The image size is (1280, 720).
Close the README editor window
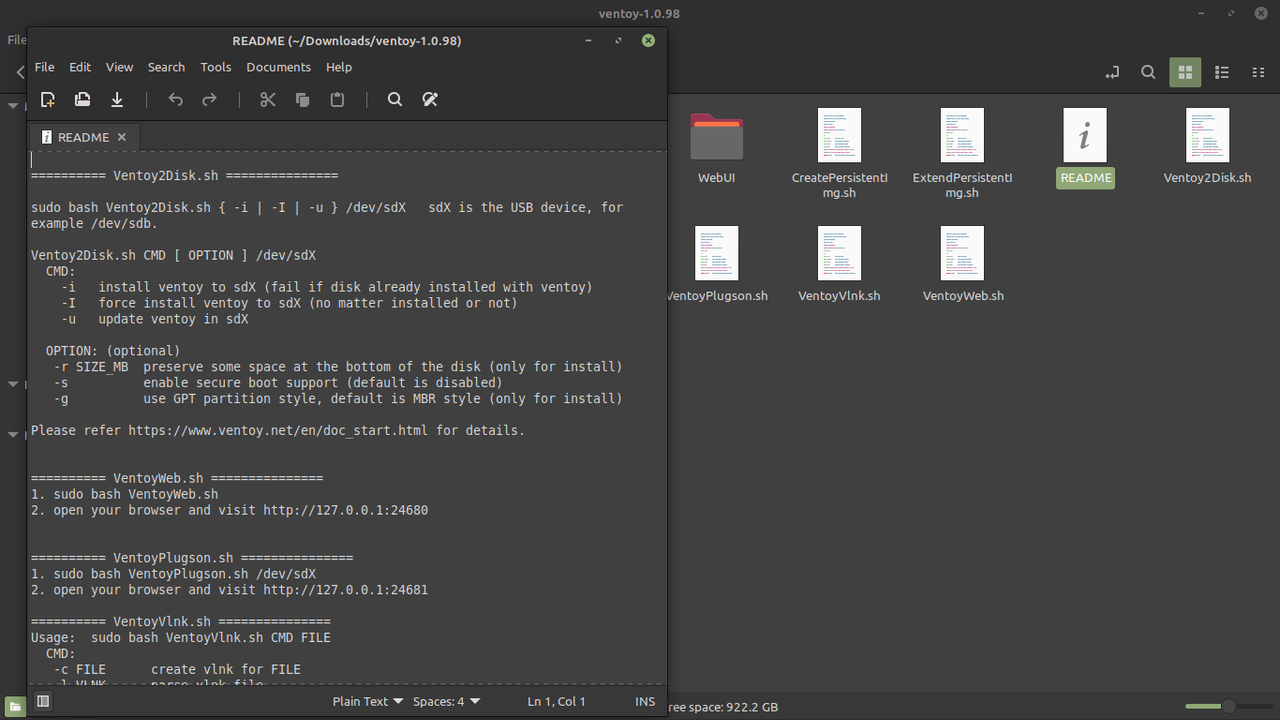click(x=648, y=41)
